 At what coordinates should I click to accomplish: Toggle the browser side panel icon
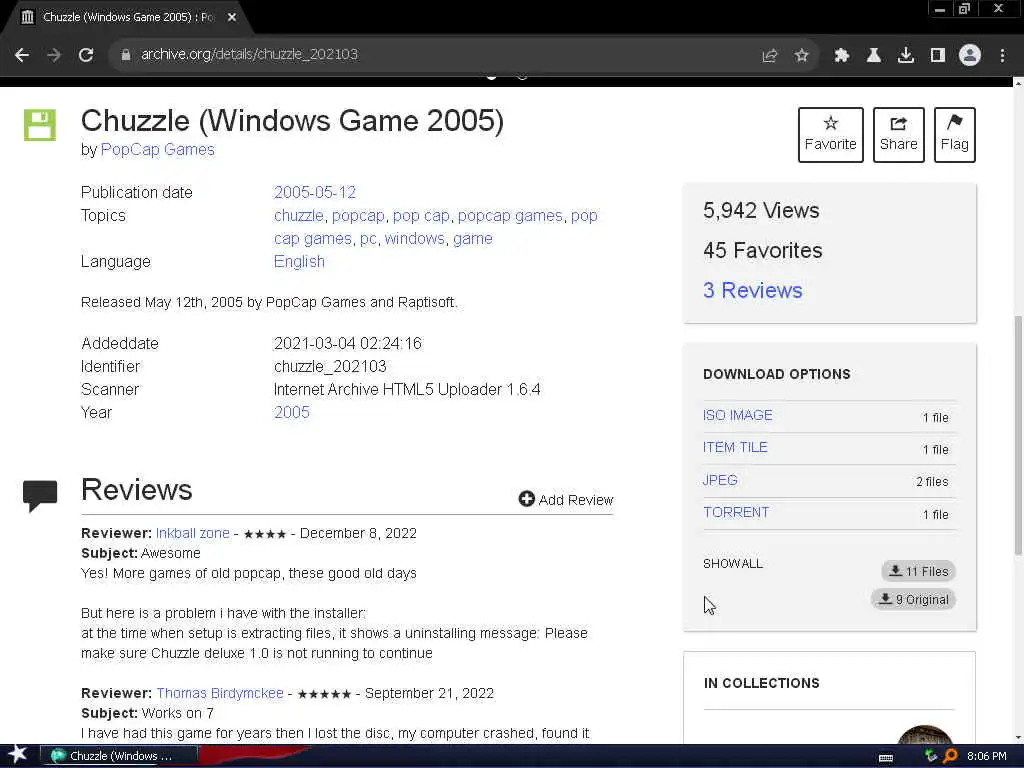click(x=938, y=56)
